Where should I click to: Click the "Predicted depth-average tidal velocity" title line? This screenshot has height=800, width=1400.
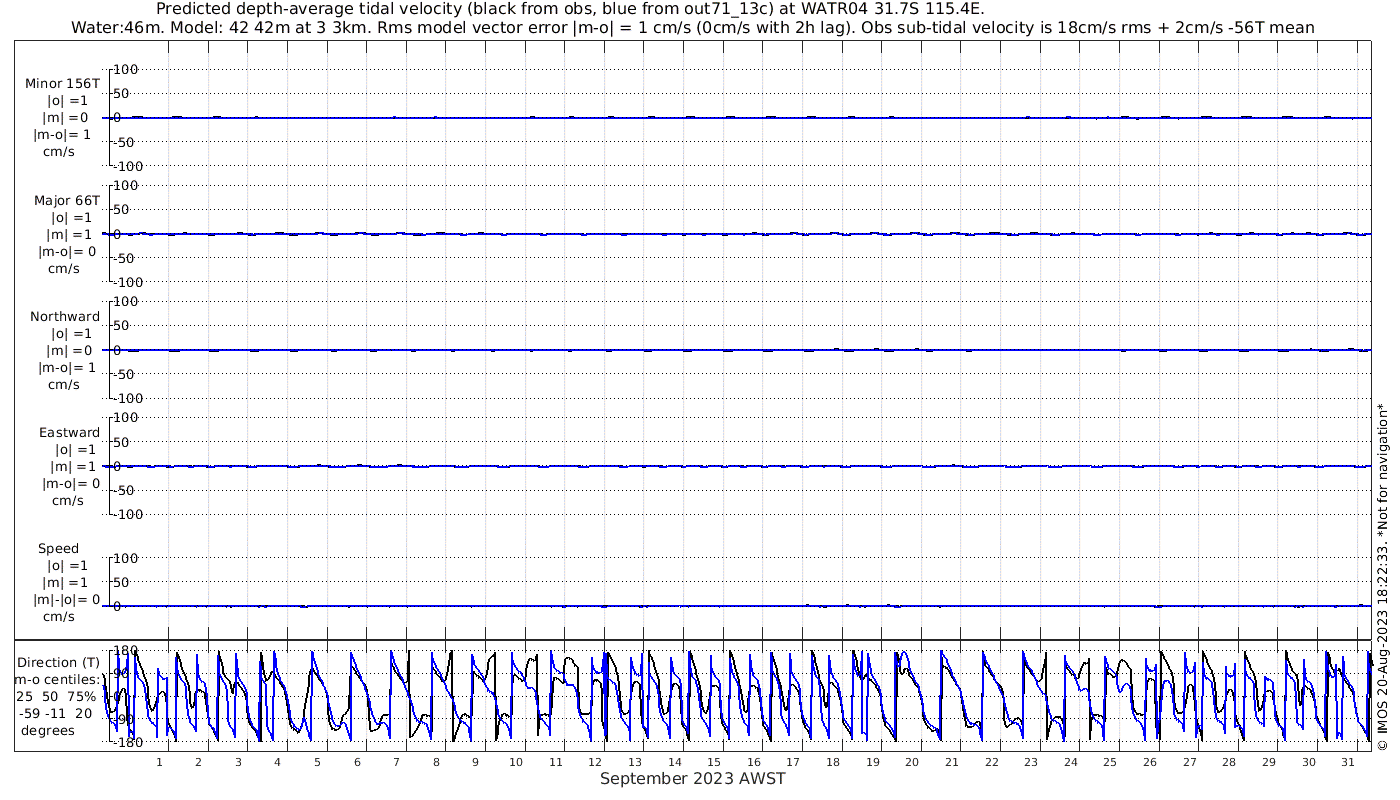coord(570,9)
